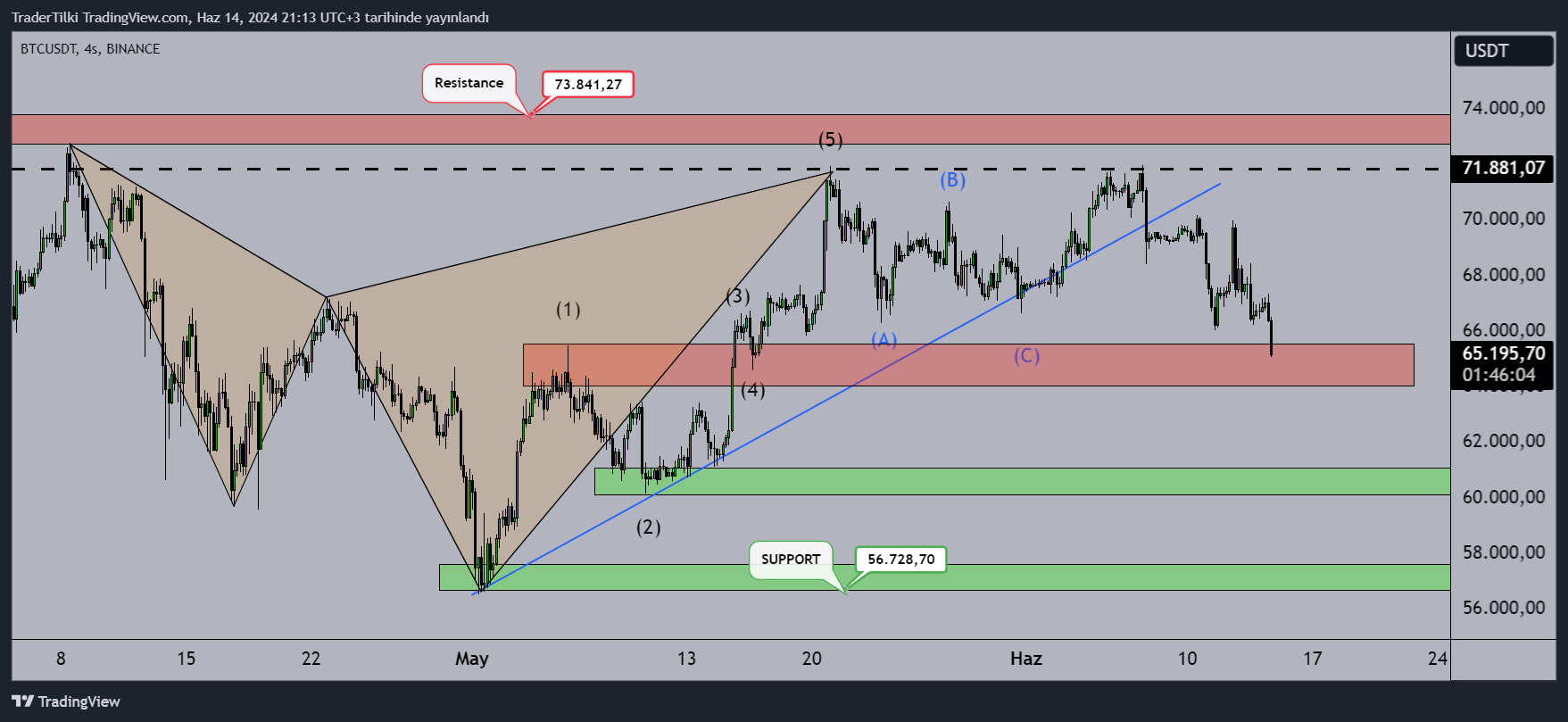Image resolution: width=1568 pixels, height=722 pixels.
Task: Click the bottom green support zone rectangle
Action: pyautogui.click(x=945, y=577)
